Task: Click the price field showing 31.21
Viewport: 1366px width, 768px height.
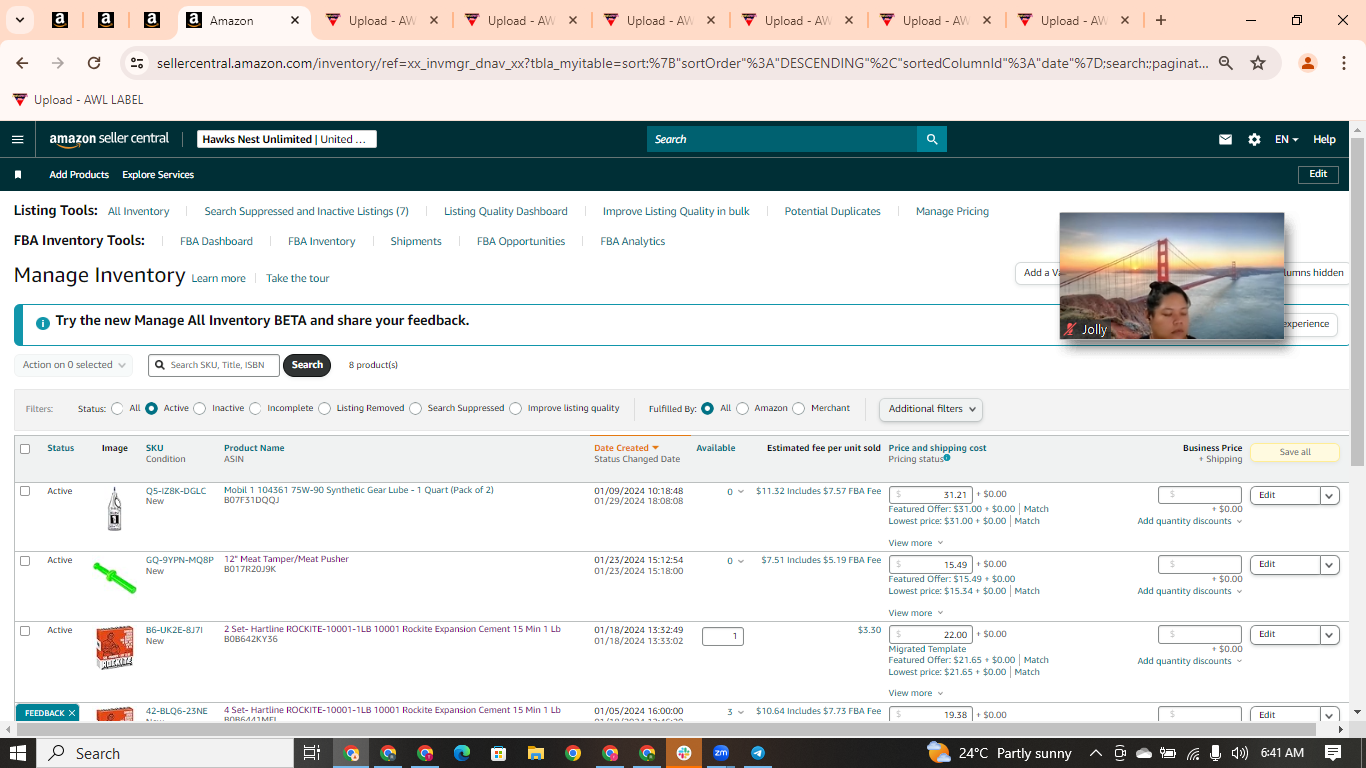Action: (x=931, y=495)
